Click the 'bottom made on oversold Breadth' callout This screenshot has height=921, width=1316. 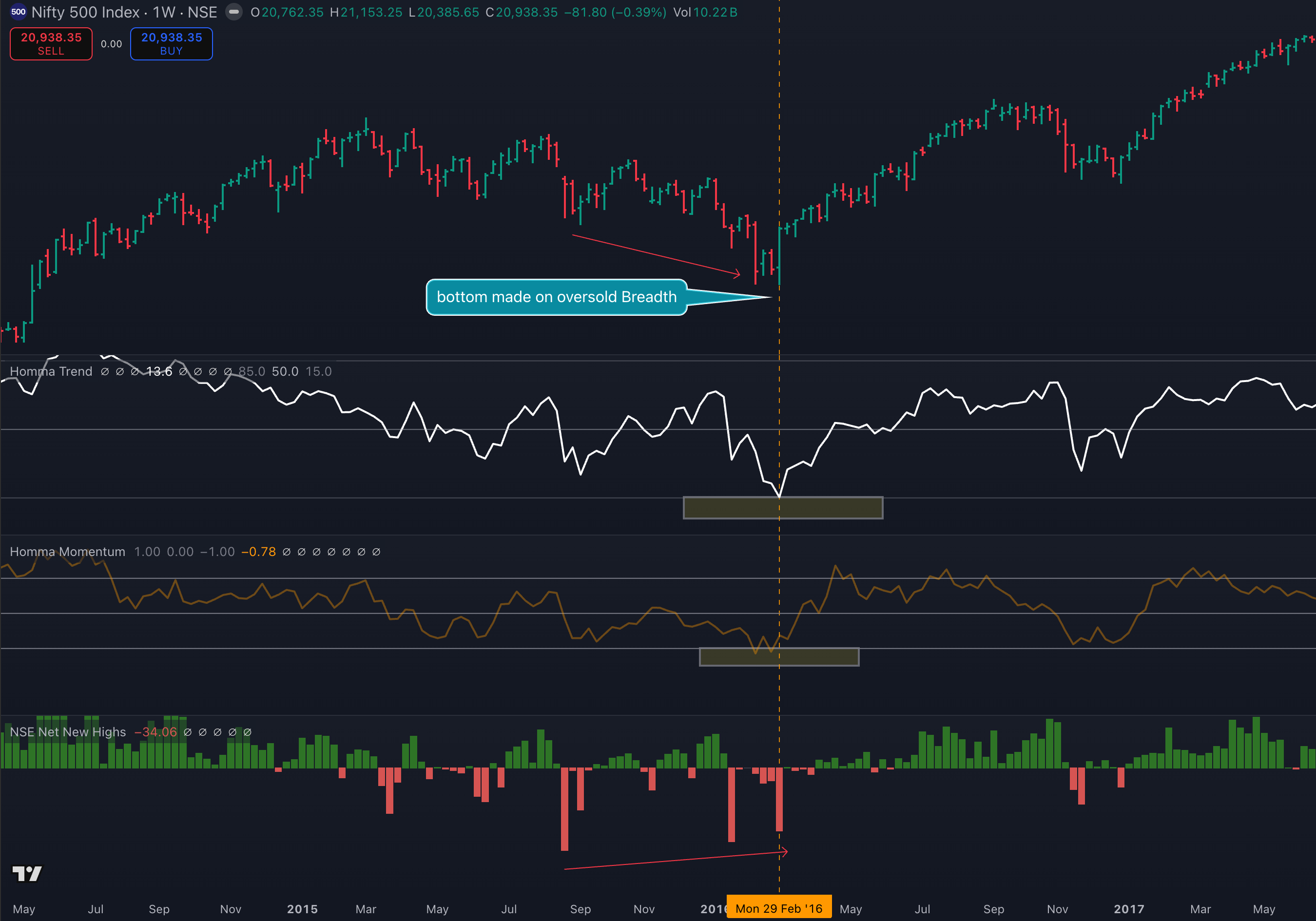(557, 297)
